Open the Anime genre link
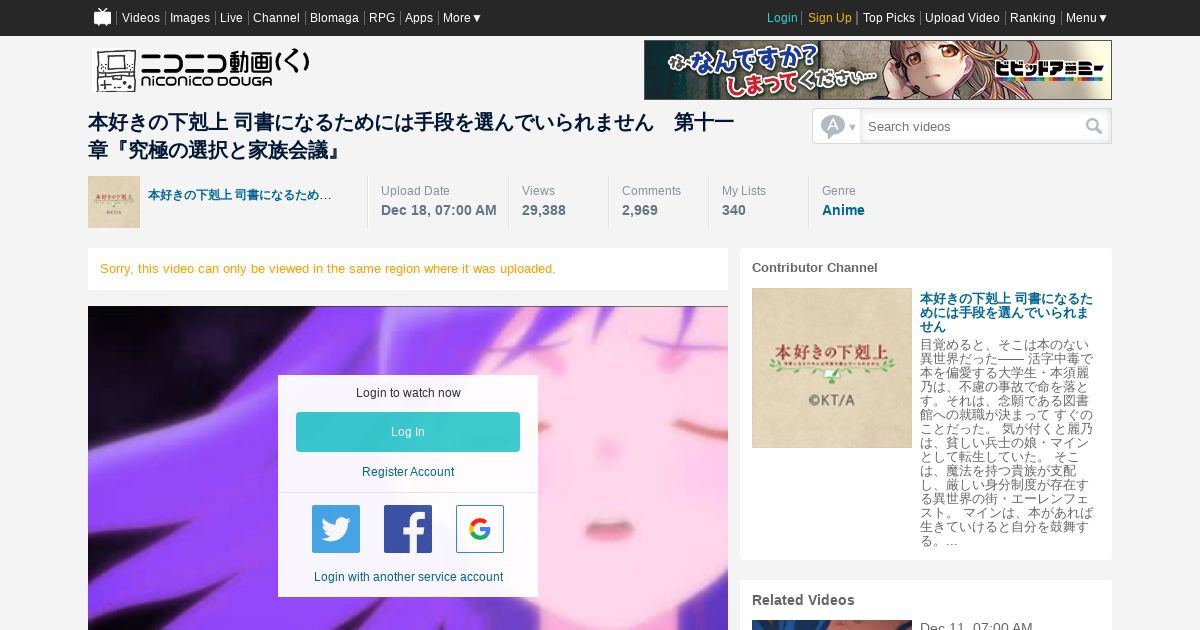This screenshot has width=1200, height=630. point(843,210)
